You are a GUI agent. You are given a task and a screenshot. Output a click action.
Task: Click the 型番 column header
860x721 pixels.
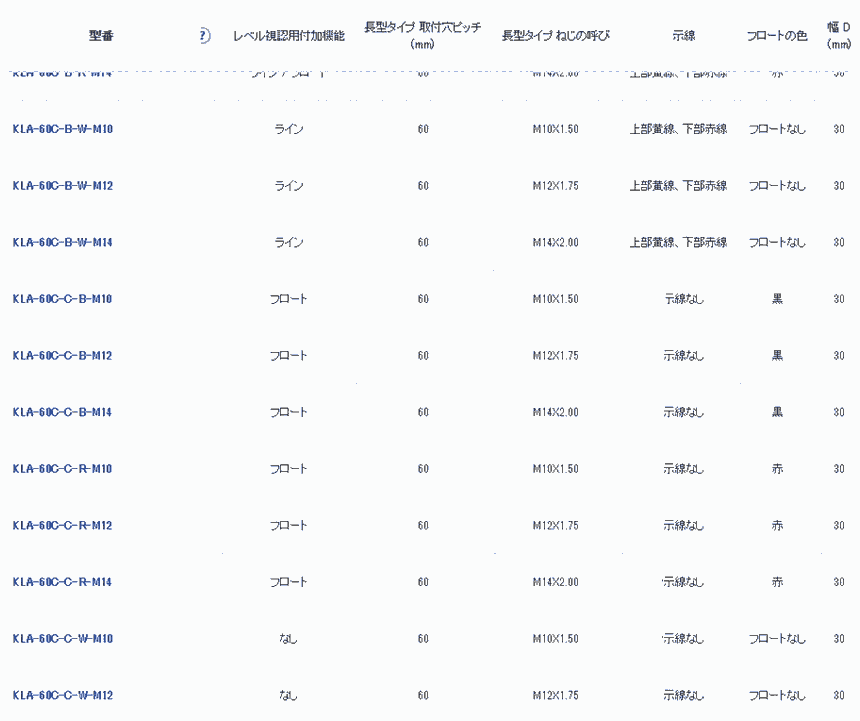(x=101, y=36)
